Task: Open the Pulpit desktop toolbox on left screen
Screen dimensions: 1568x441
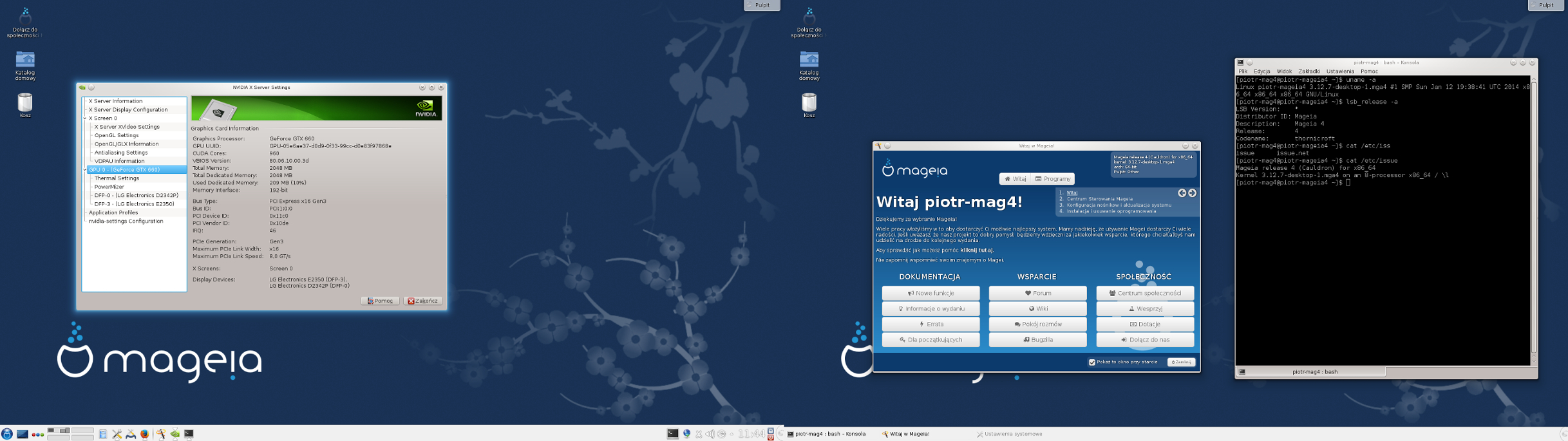Action: tap(762, 5)
